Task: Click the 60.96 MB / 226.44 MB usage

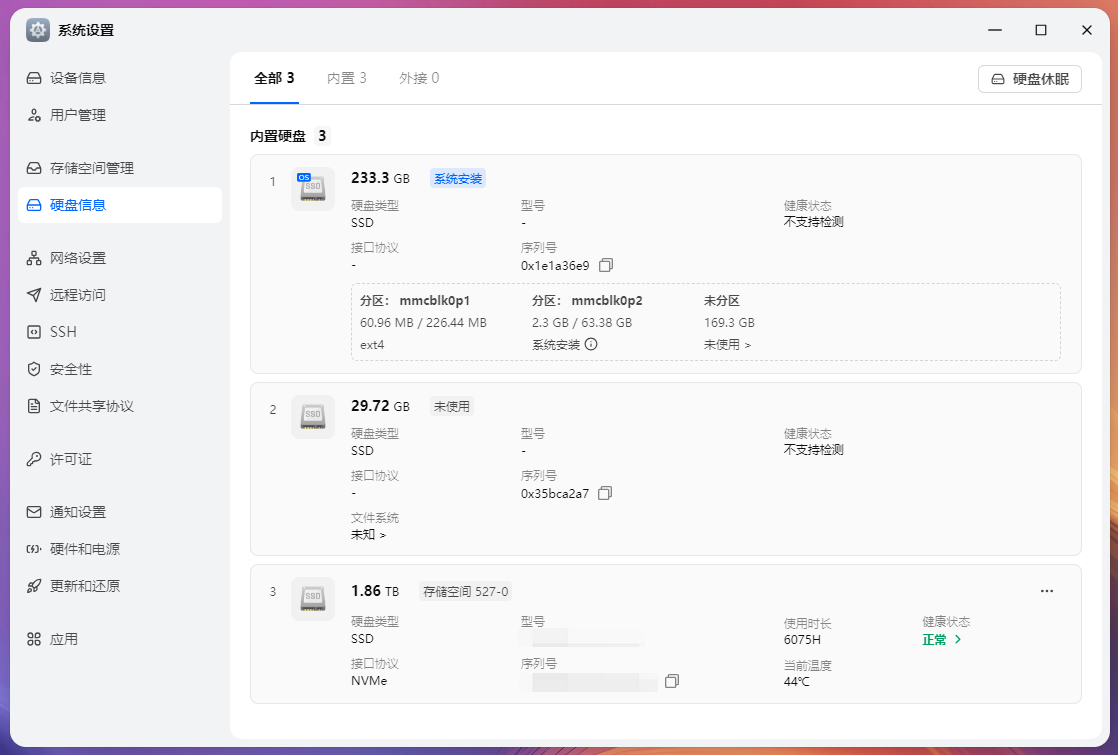Action: [424, 323]
